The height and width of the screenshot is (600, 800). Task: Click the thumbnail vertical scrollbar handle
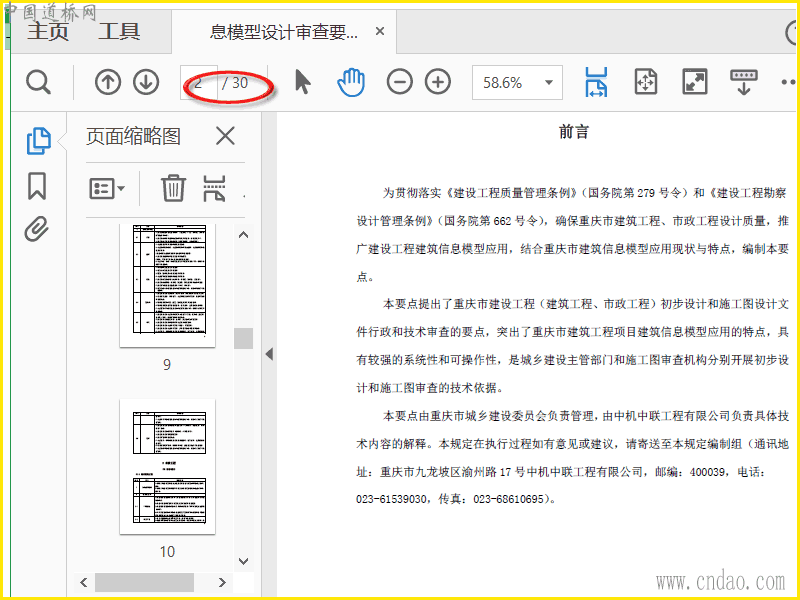pos(243,338)
